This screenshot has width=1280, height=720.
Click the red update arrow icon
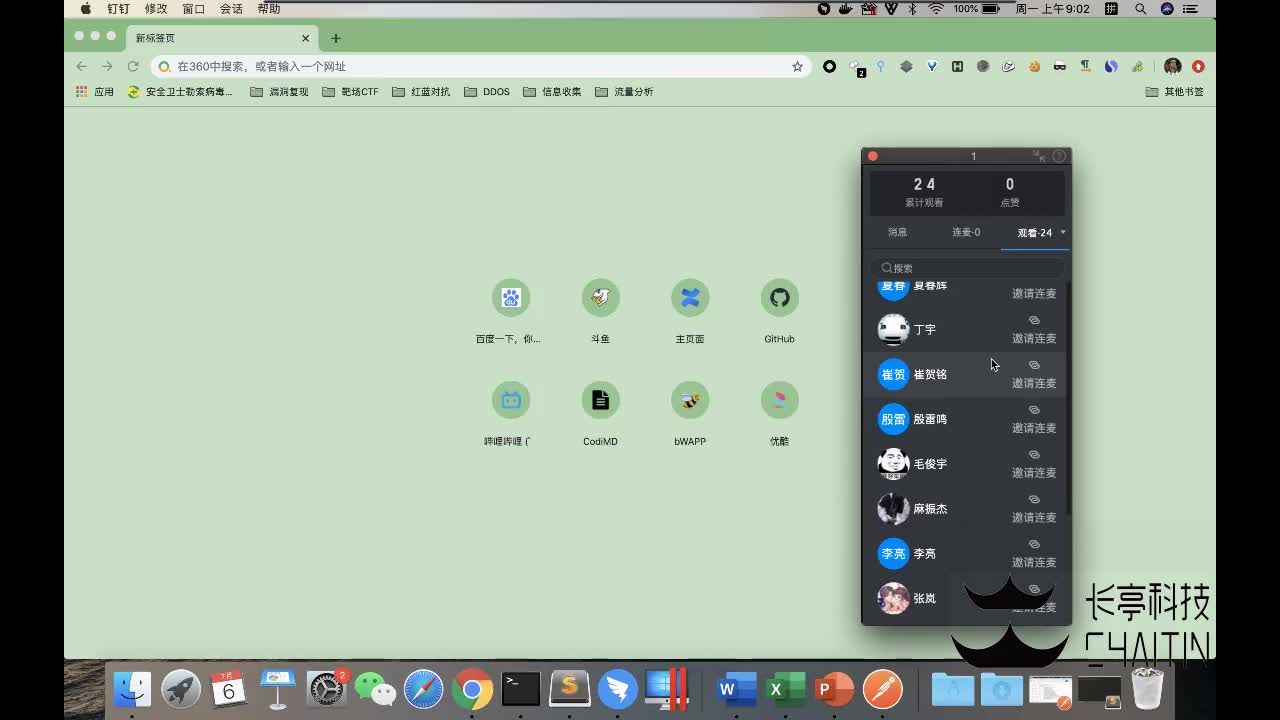tap(1198, 66)
